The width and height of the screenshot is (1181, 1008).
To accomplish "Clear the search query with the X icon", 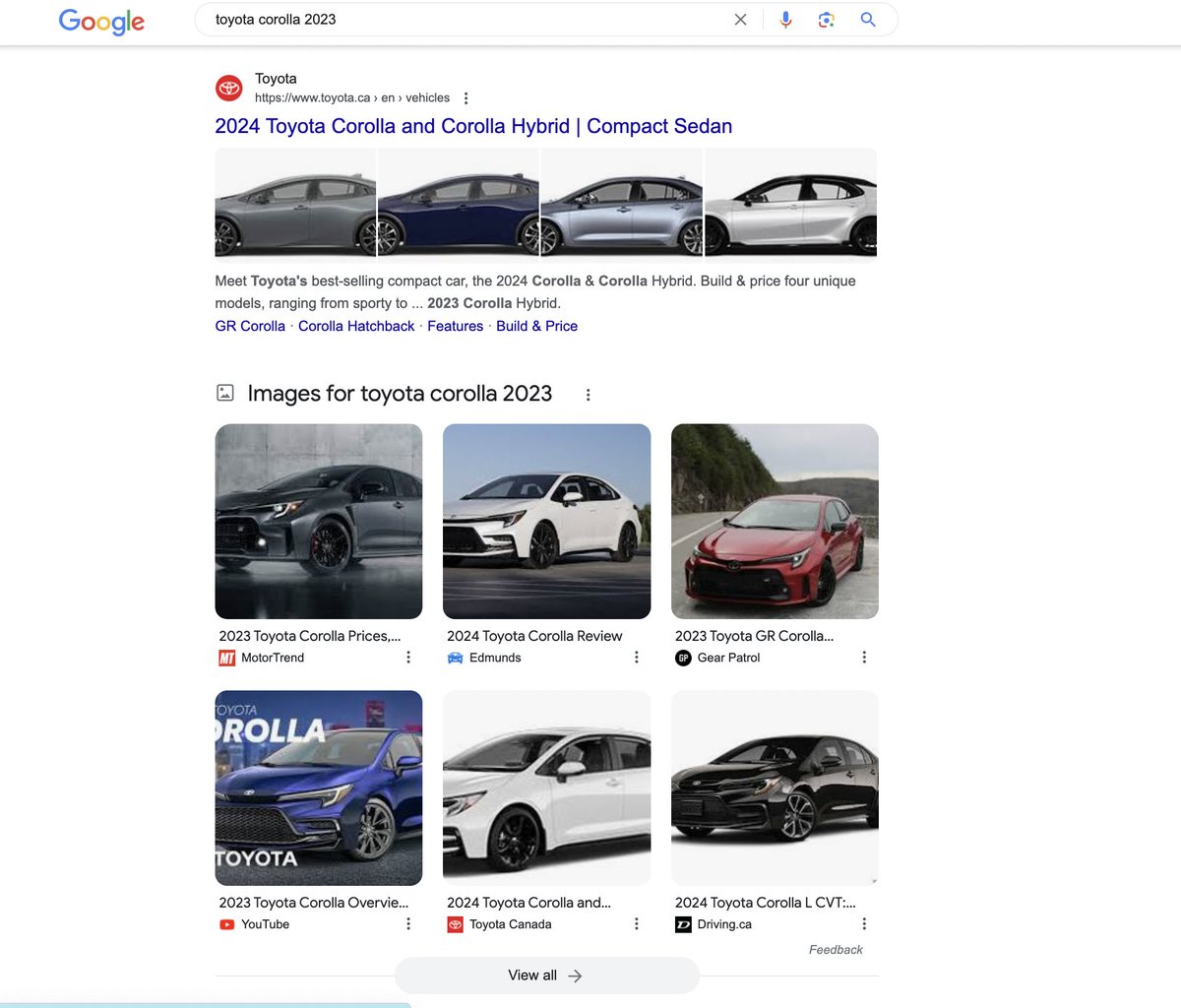I will (x=740, y=19).
